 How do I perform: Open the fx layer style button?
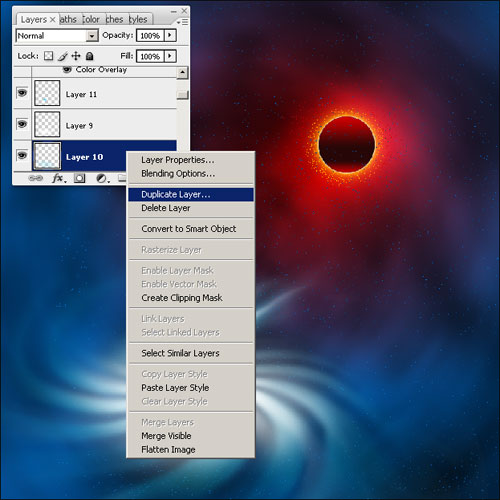coord(59,178)
